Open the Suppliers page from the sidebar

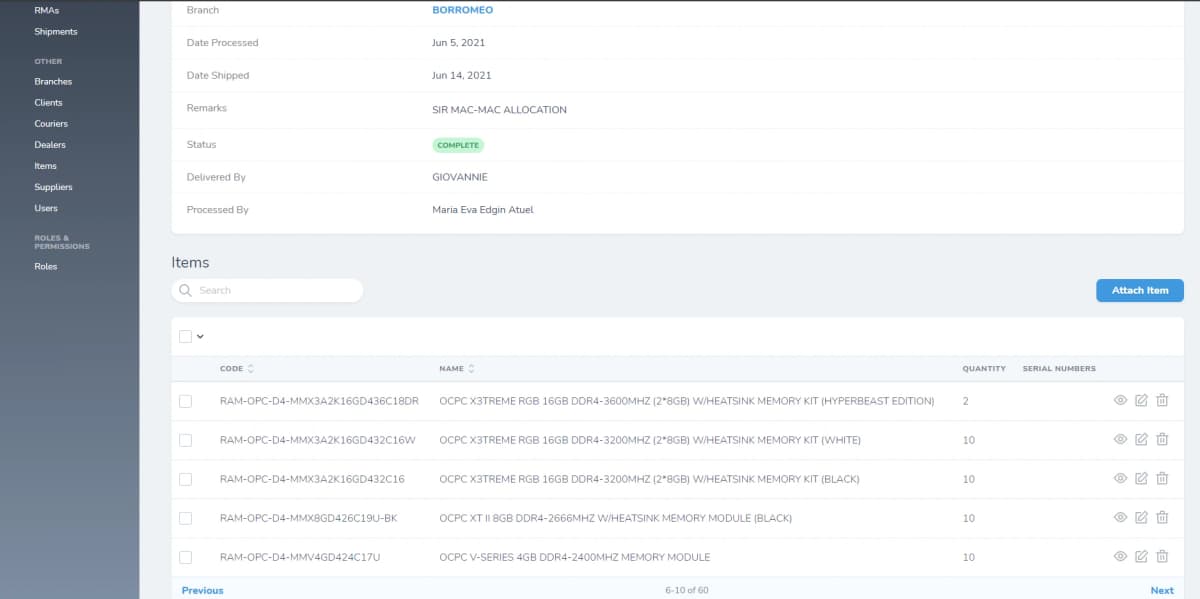[53, 186]
